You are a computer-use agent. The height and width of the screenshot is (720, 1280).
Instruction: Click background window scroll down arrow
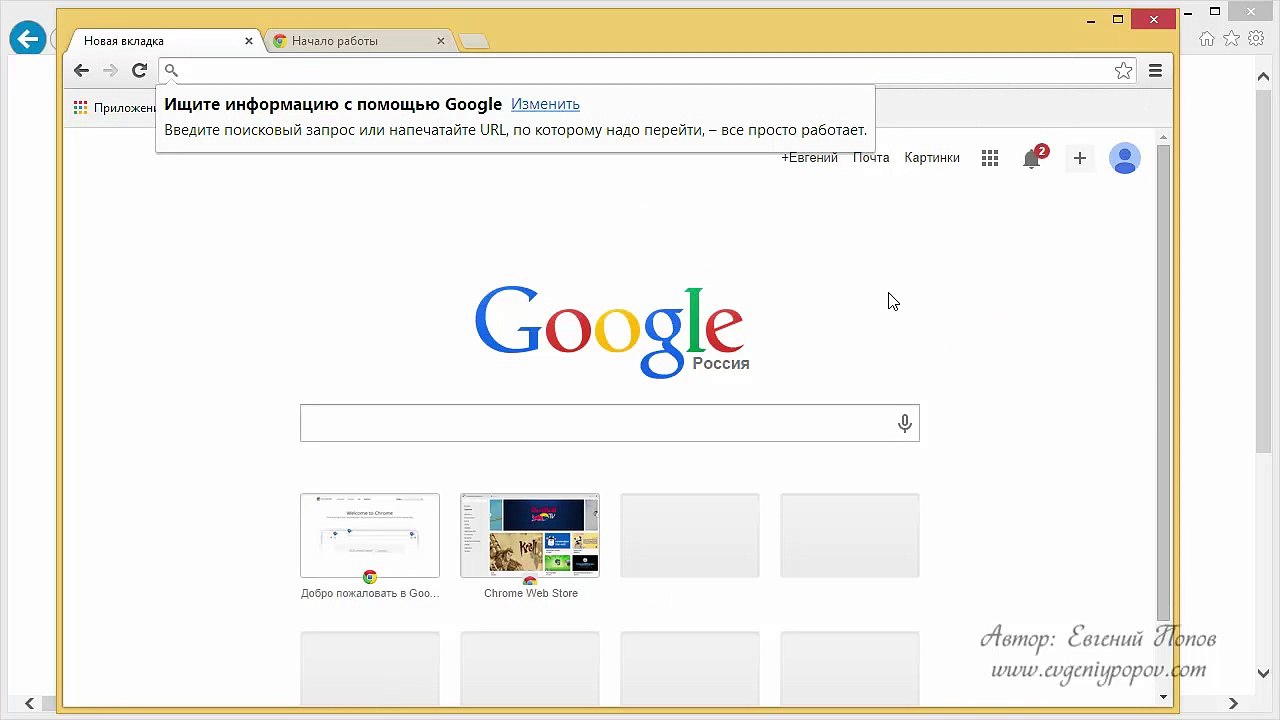(x=1264, y=674)
